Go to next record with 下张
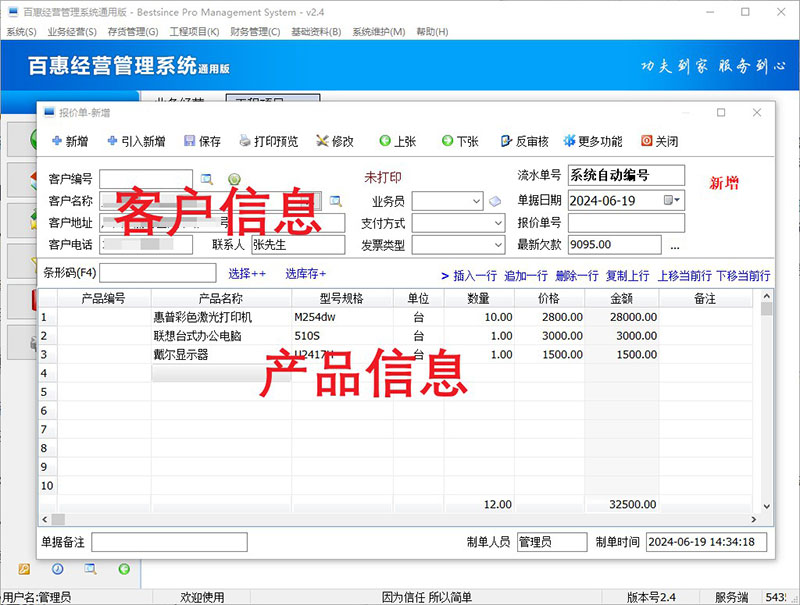800x605 pixels. tap(460, 142)
